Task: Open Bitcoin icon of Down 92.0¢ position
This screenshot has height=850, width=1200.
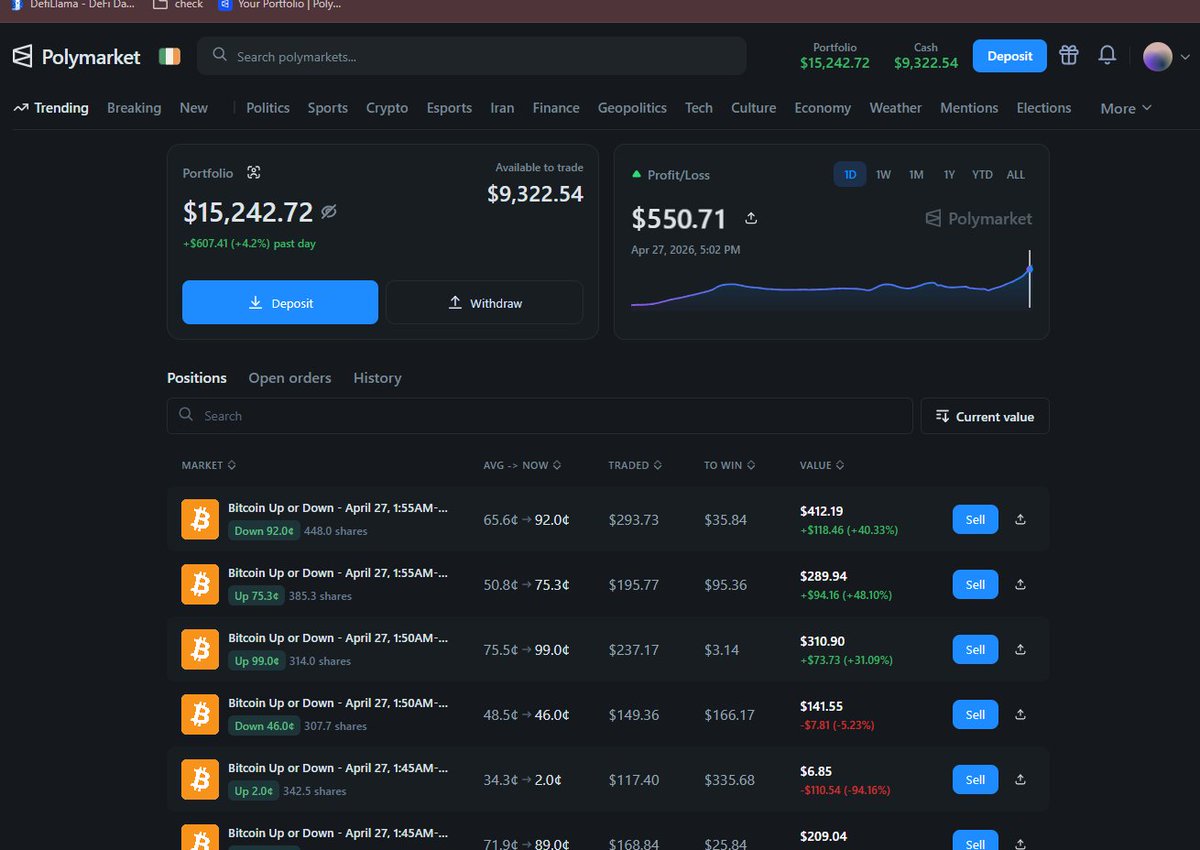Action: point(200,519)
